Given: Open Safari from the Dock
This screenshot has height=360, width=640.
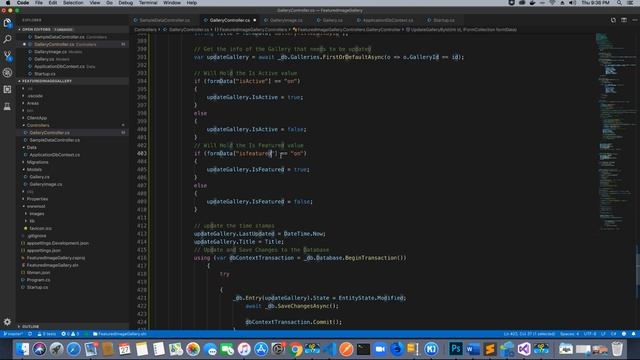Looking at the screenshot, I should click(73, 349).
